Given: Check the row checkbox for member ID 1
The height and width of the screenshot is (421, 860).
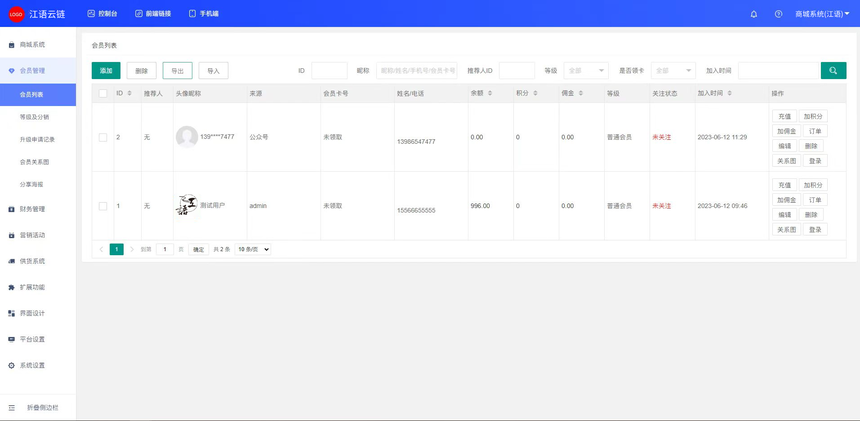Looking at the screenshot, I should pyautogui.click(x=103, y=206).
